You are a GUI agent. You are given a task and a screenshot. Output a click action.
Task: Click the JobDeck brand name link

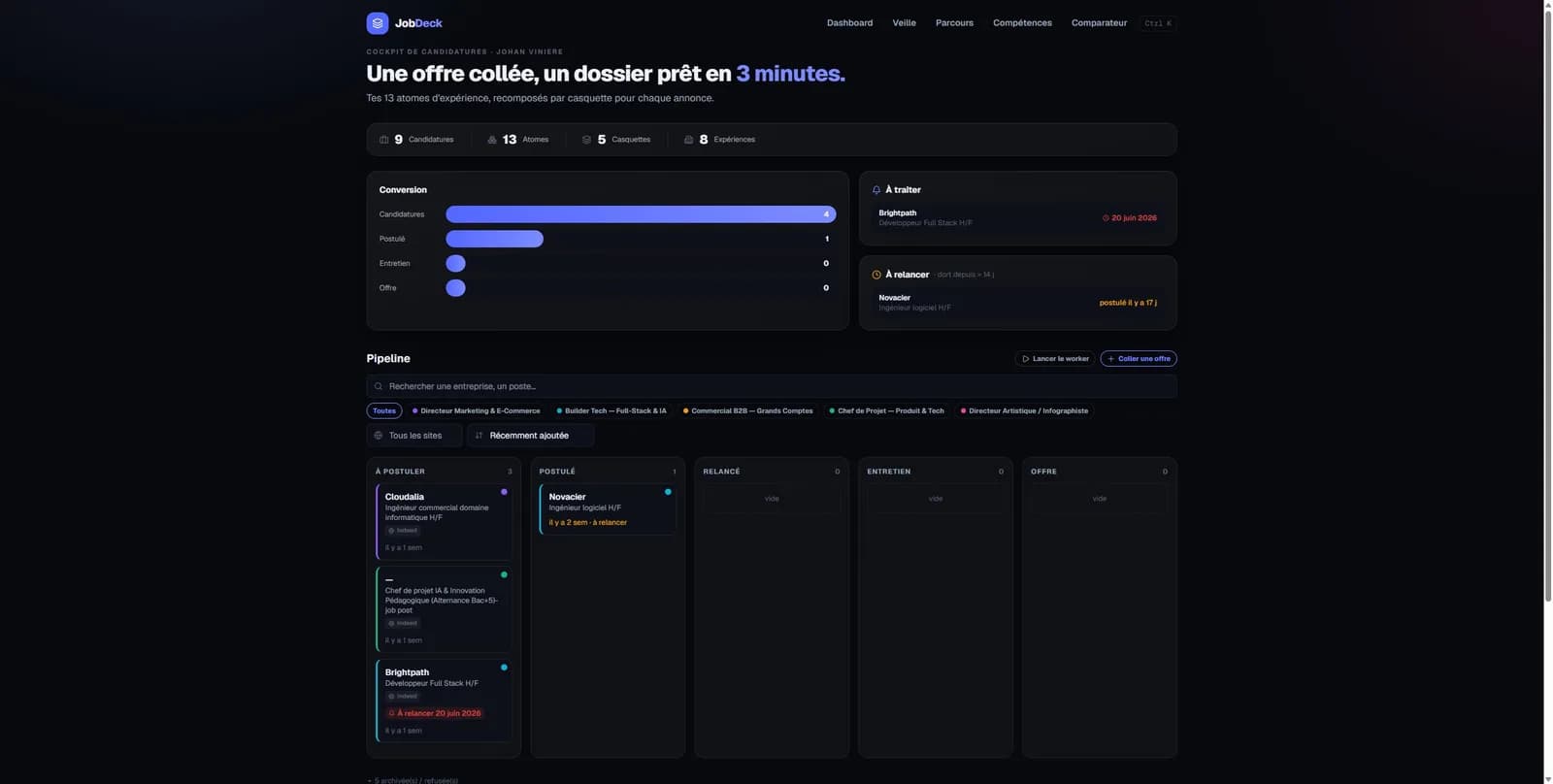(418, 23)
